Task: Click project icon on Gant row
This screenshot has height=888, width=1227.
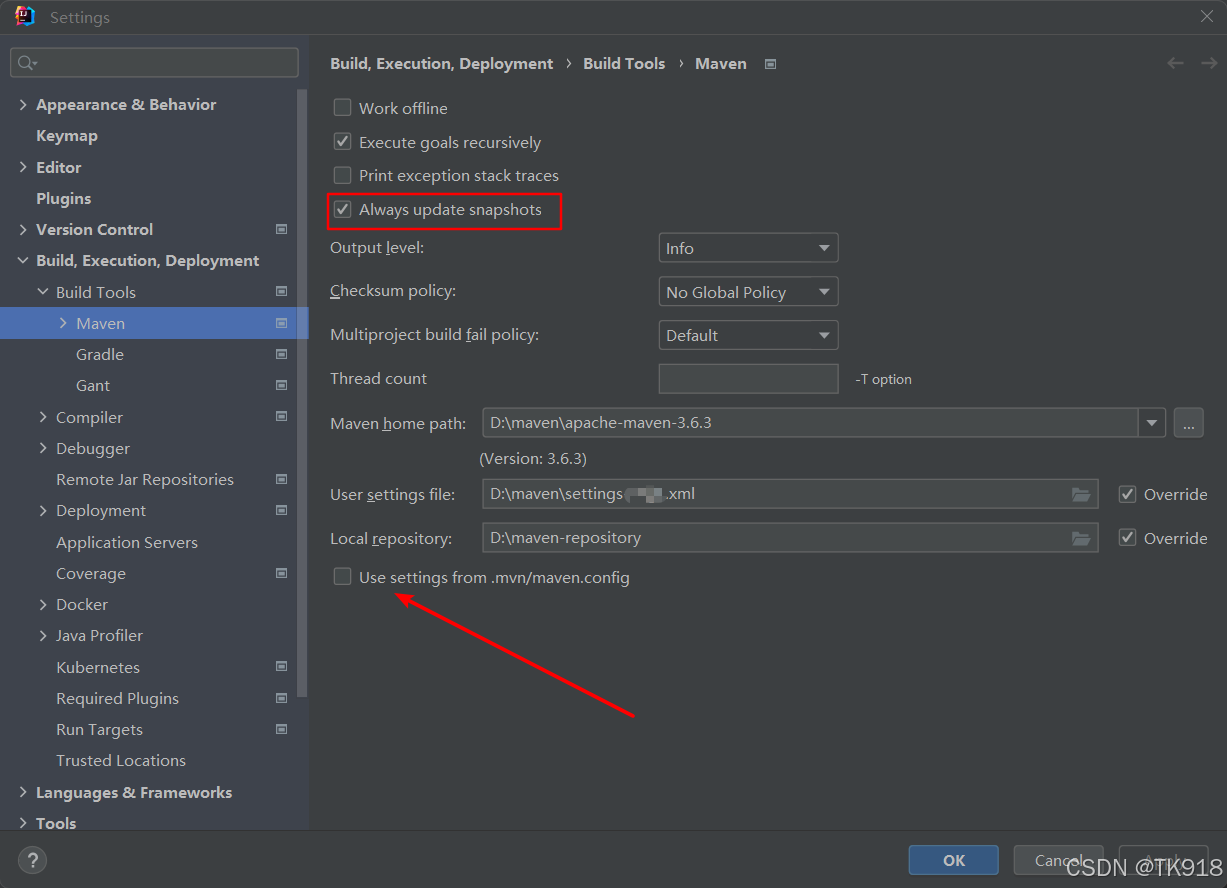Action: (281, 385)
